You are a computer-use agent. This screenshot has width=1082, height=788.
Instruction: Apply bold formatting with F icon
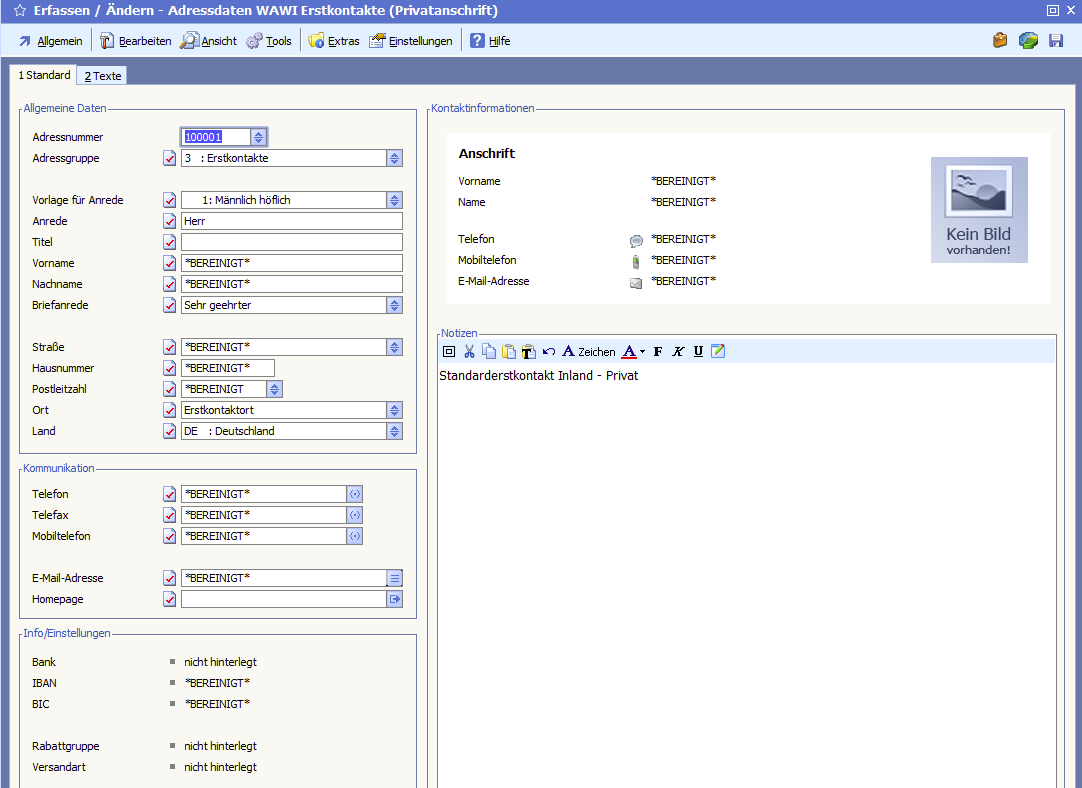(x=658, y=351)
